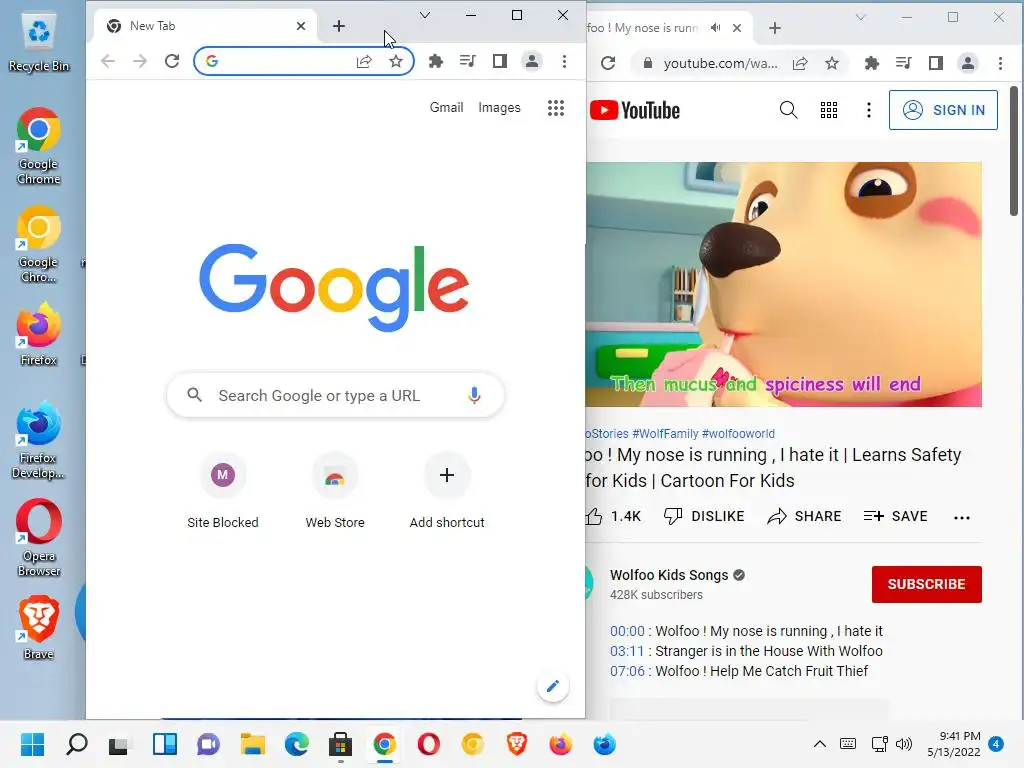
Task: Click the YouTube page vertical scrollbar
Action: [1014, 152]
